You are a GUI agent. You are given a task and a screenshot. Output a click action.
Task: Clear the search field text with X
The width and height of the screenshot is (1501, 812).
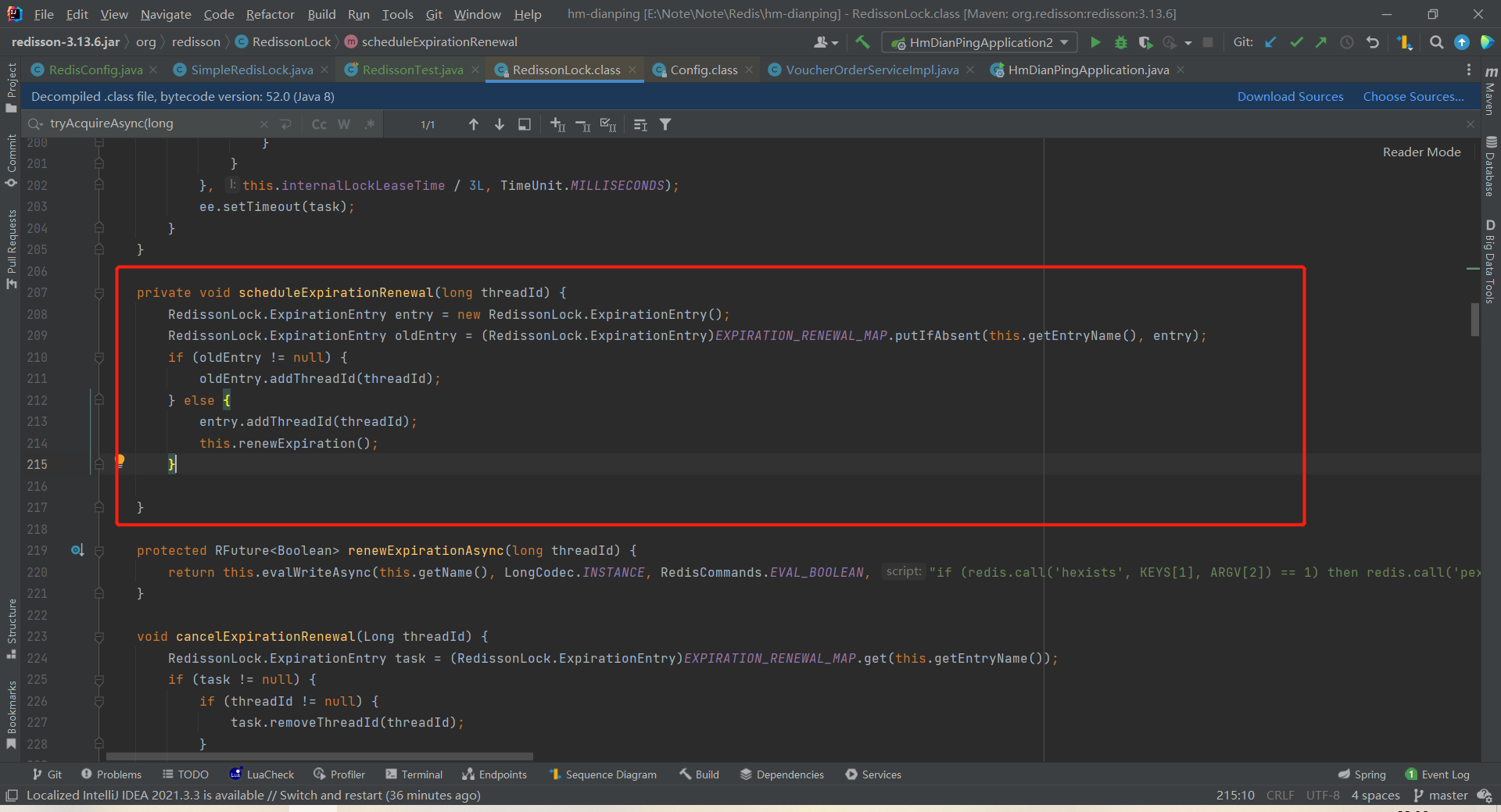[264, 124]
